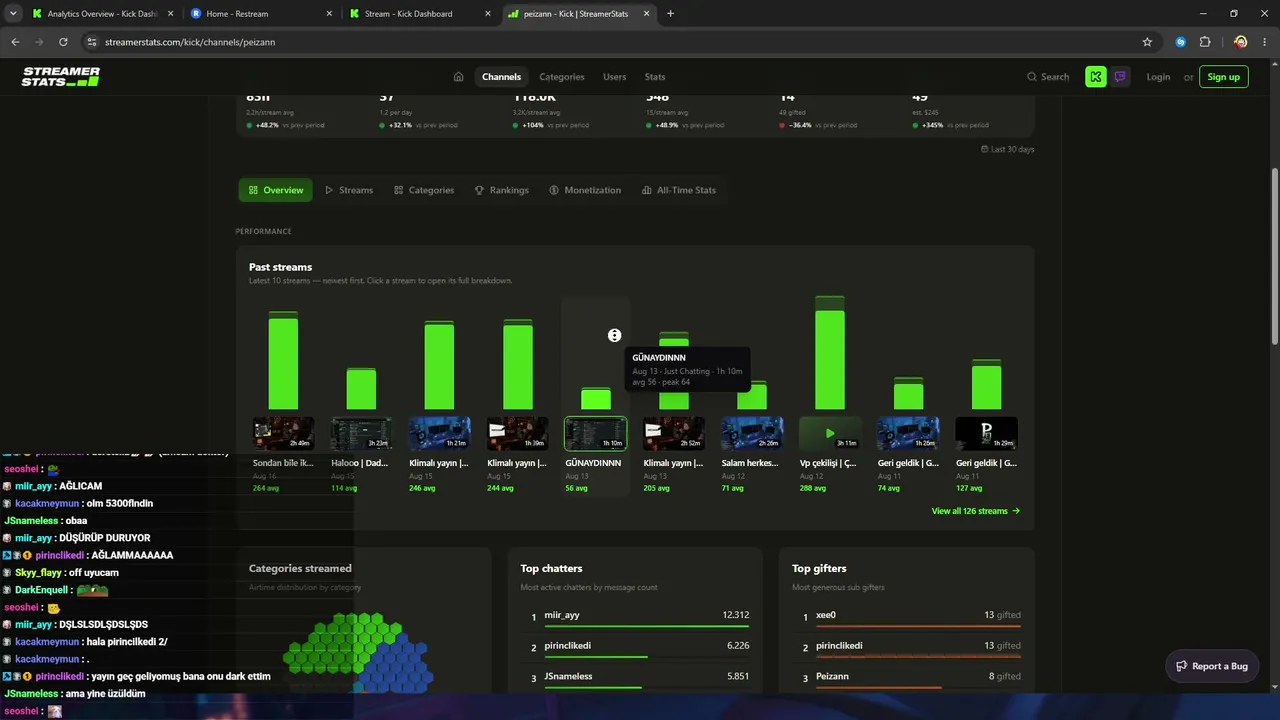
Task: Click the bar above Sondan bile stream
Action: coord(283,361)
